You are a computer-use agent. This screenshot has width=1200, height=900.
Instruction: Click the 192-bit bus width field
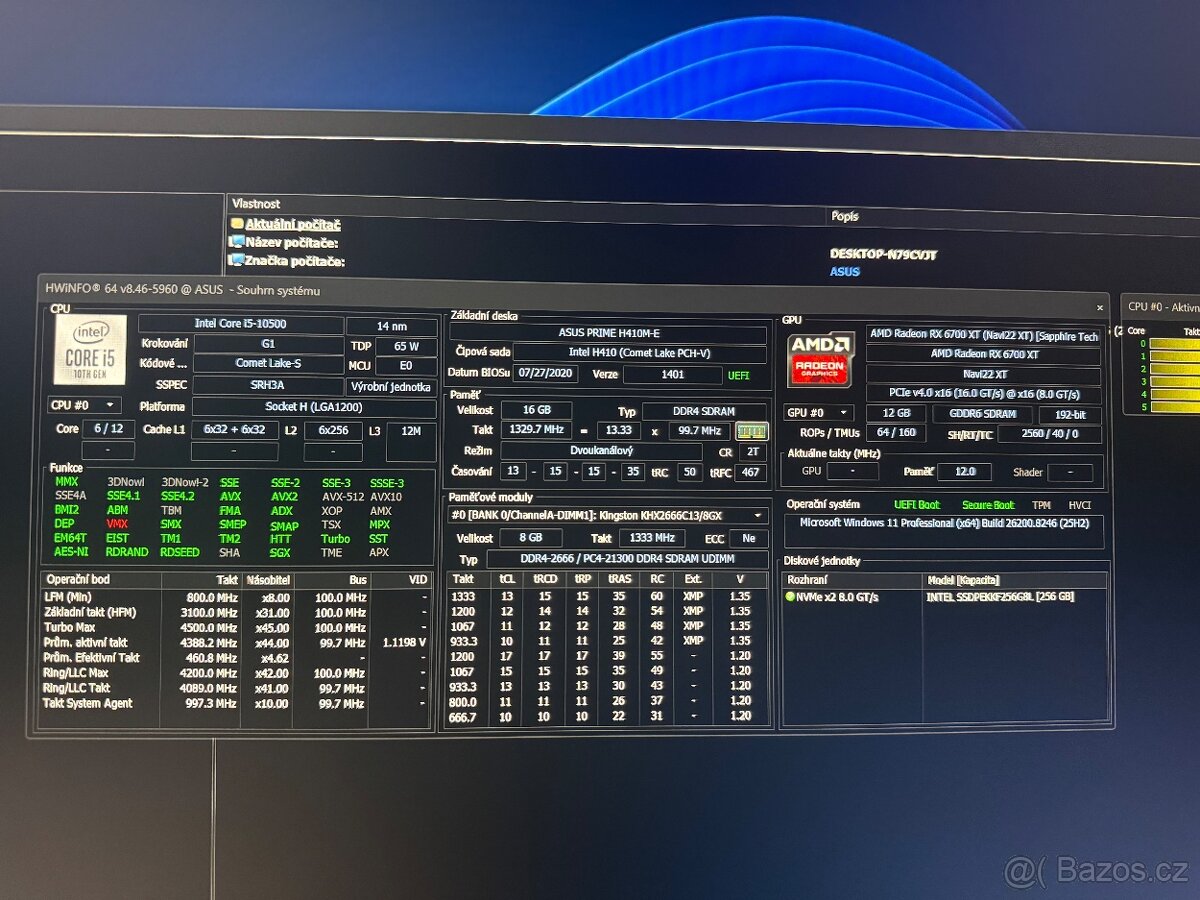click(1070, 415)
